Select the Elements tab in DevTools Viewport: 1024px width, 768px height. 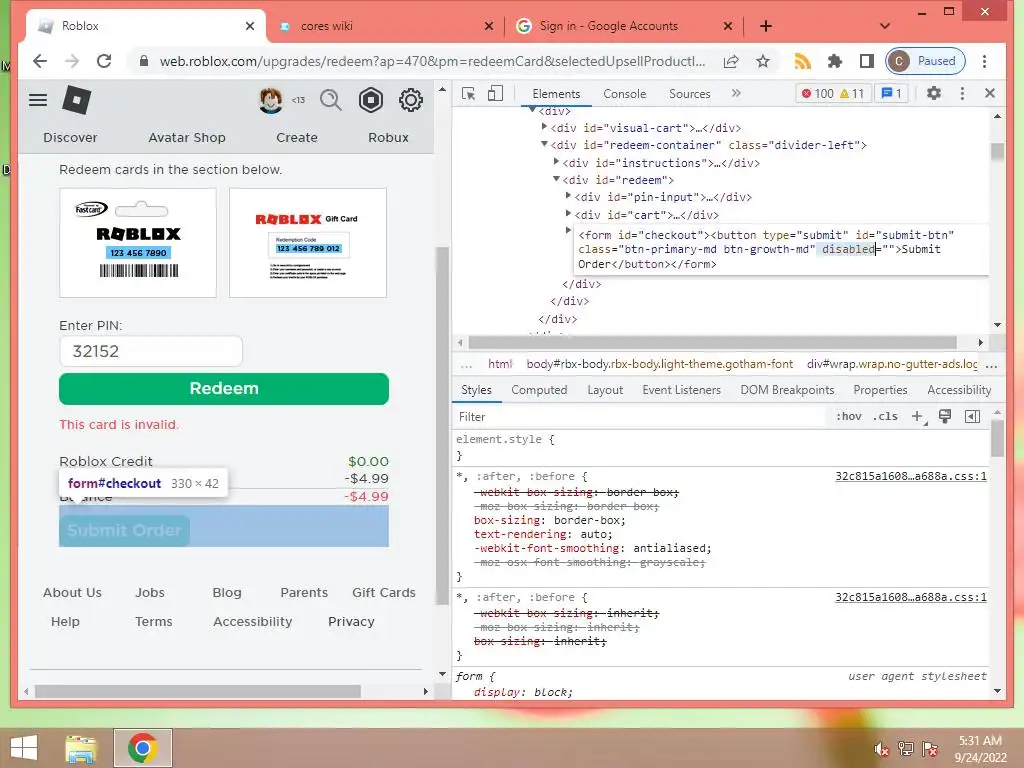[556, 93]
